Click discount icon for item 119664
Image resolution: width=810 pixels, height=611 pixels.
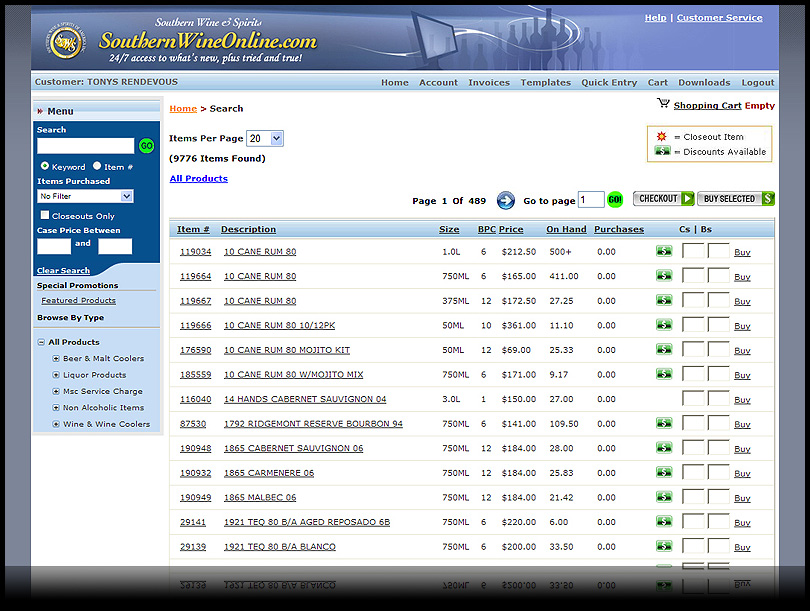(x=664, y=276)
